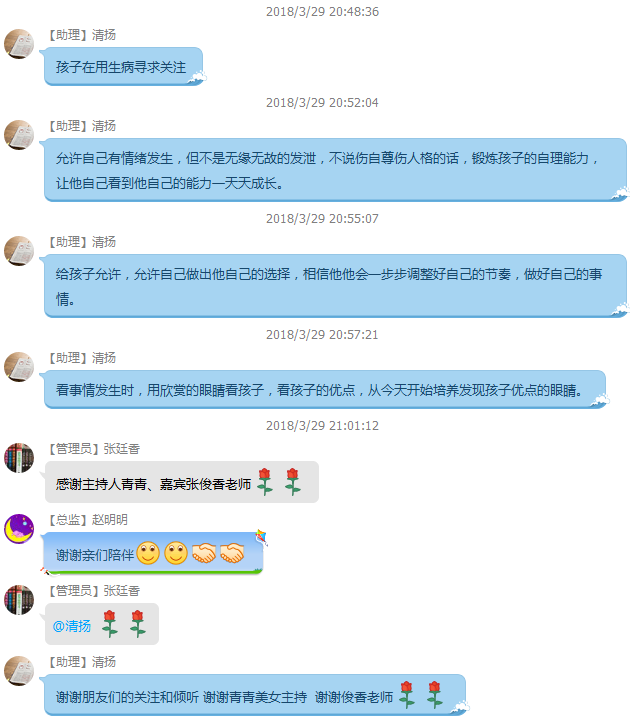Select the message starting with 给孩子允许
This screenshot has height=724, width=630.
(x=335, y=286)
